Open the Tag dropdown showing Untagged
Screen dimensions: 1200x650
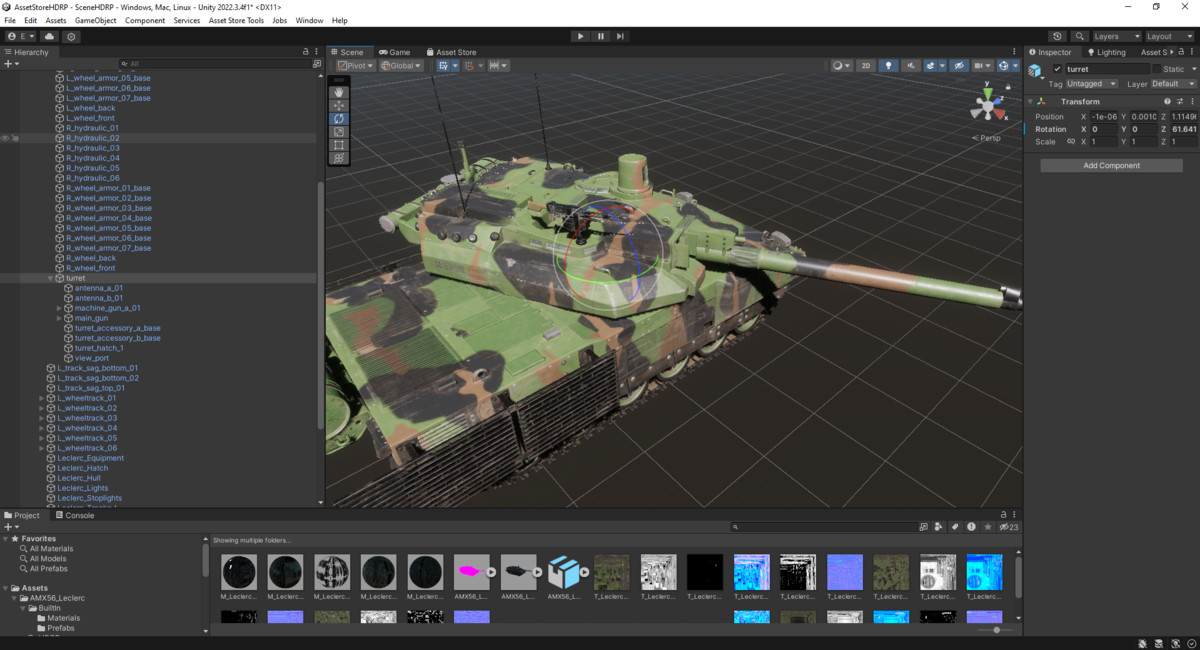(x=1091, y=84)
